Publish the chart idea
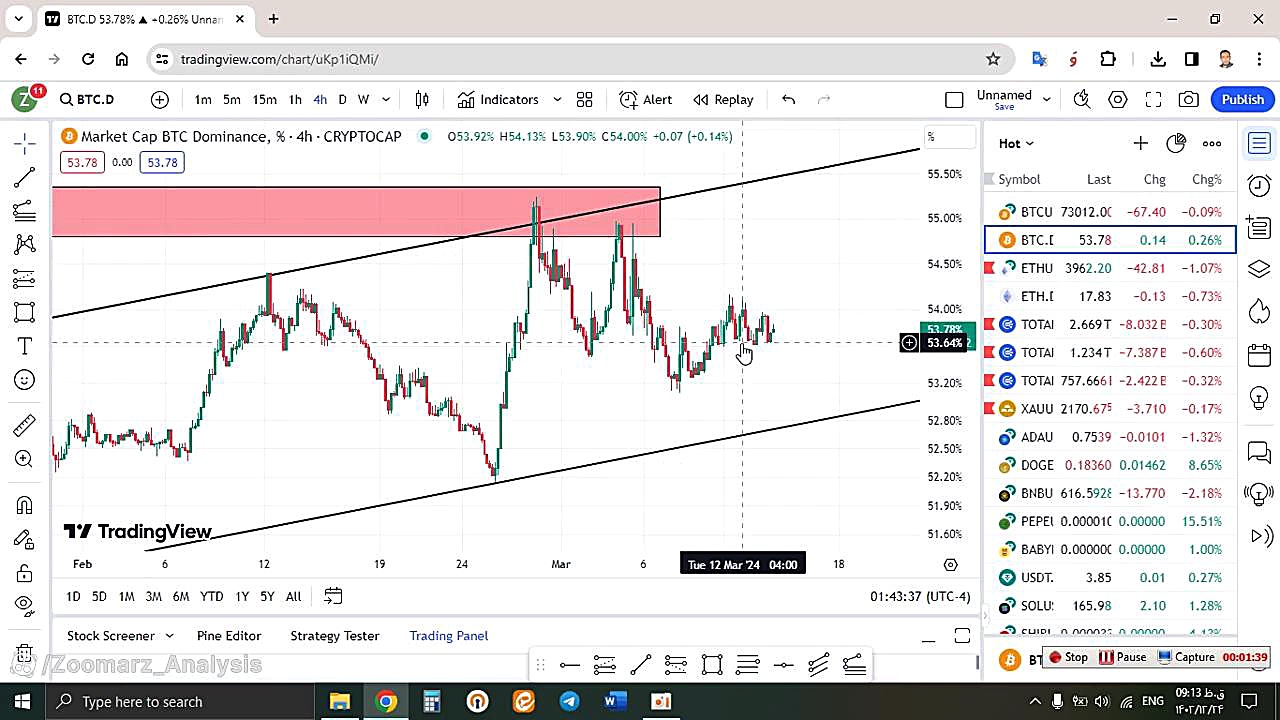This screenshot has height=720, width=1280. (1242, 99)
